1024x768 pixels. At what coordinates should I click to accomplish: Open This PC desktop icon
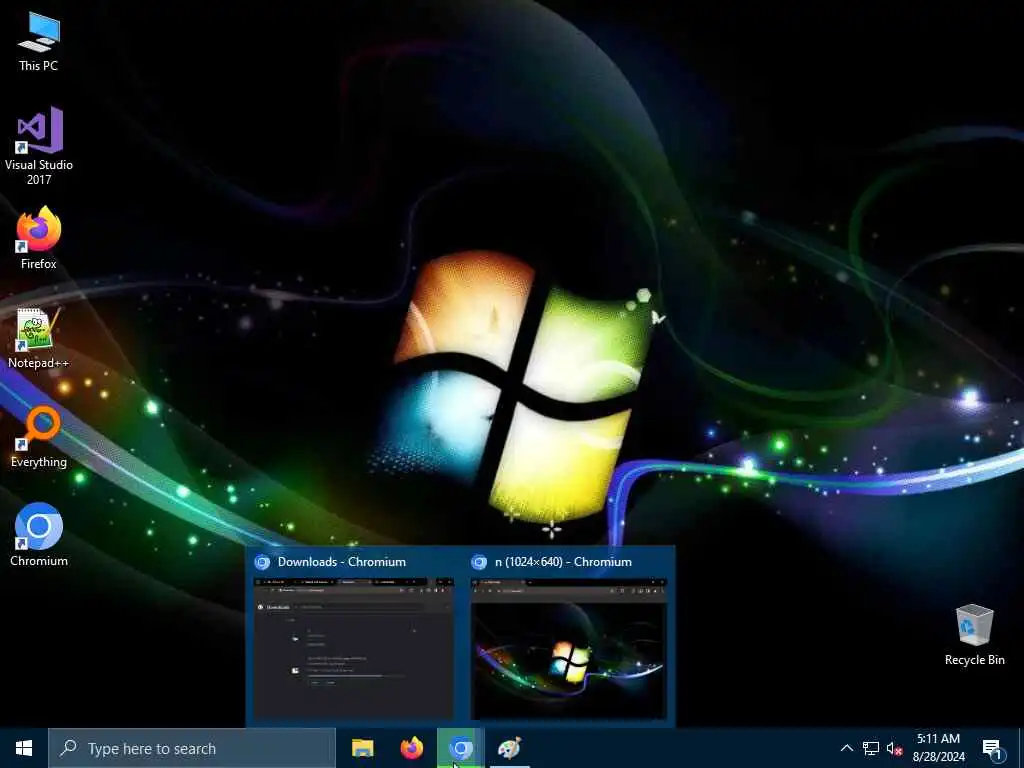click(39, 42)
